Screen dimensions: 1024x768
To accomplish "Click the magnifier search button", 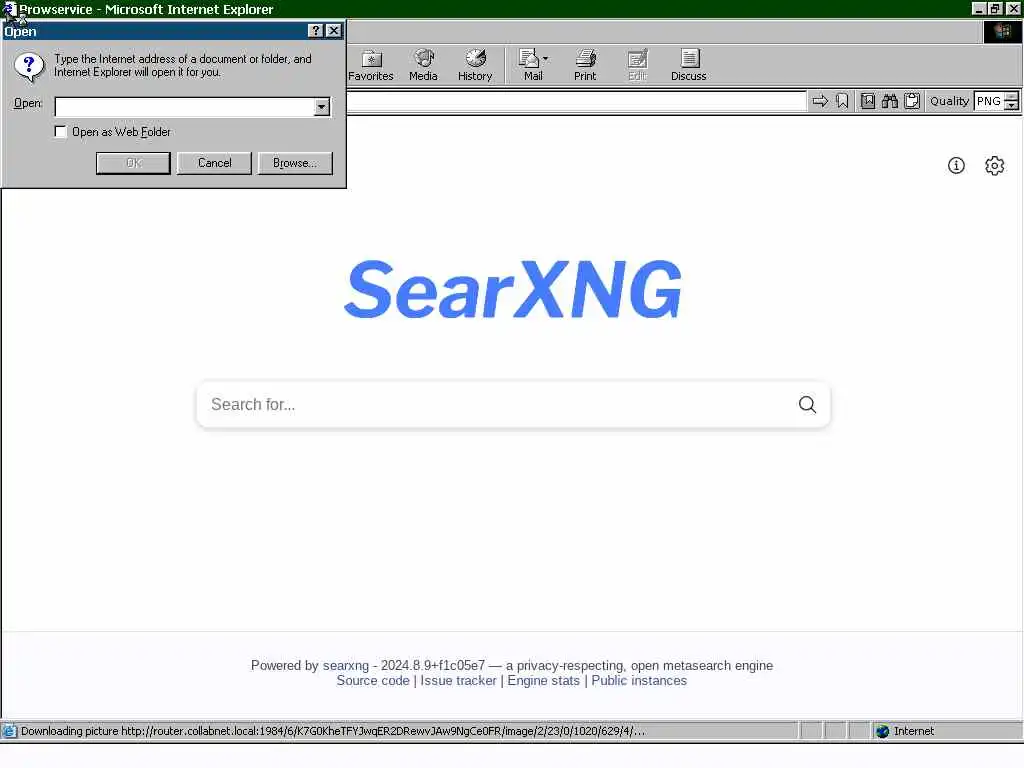I will (807, 405).
